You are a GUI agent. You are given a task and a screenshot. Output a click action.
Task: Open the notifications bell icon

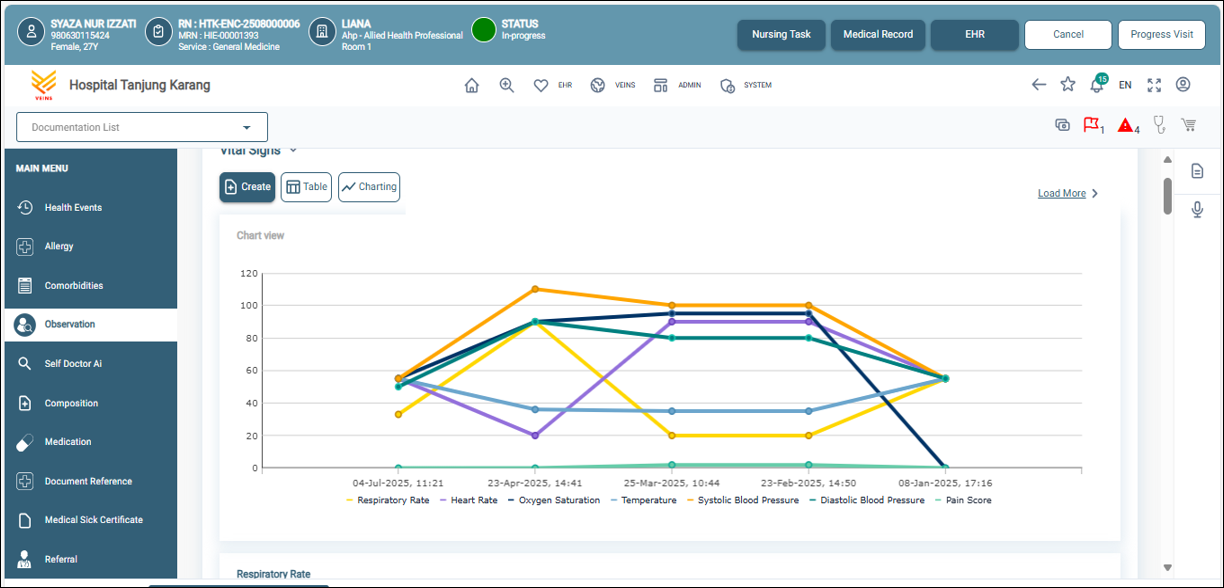point(1096,86)
